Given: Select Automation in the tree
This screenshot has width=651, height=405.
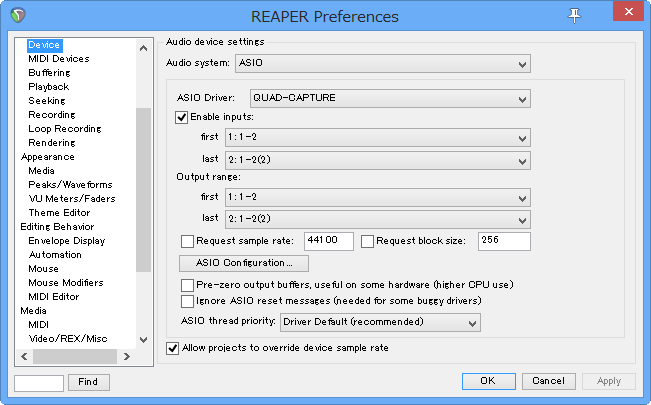Looking at the screenshot, I should coord(55,255).
